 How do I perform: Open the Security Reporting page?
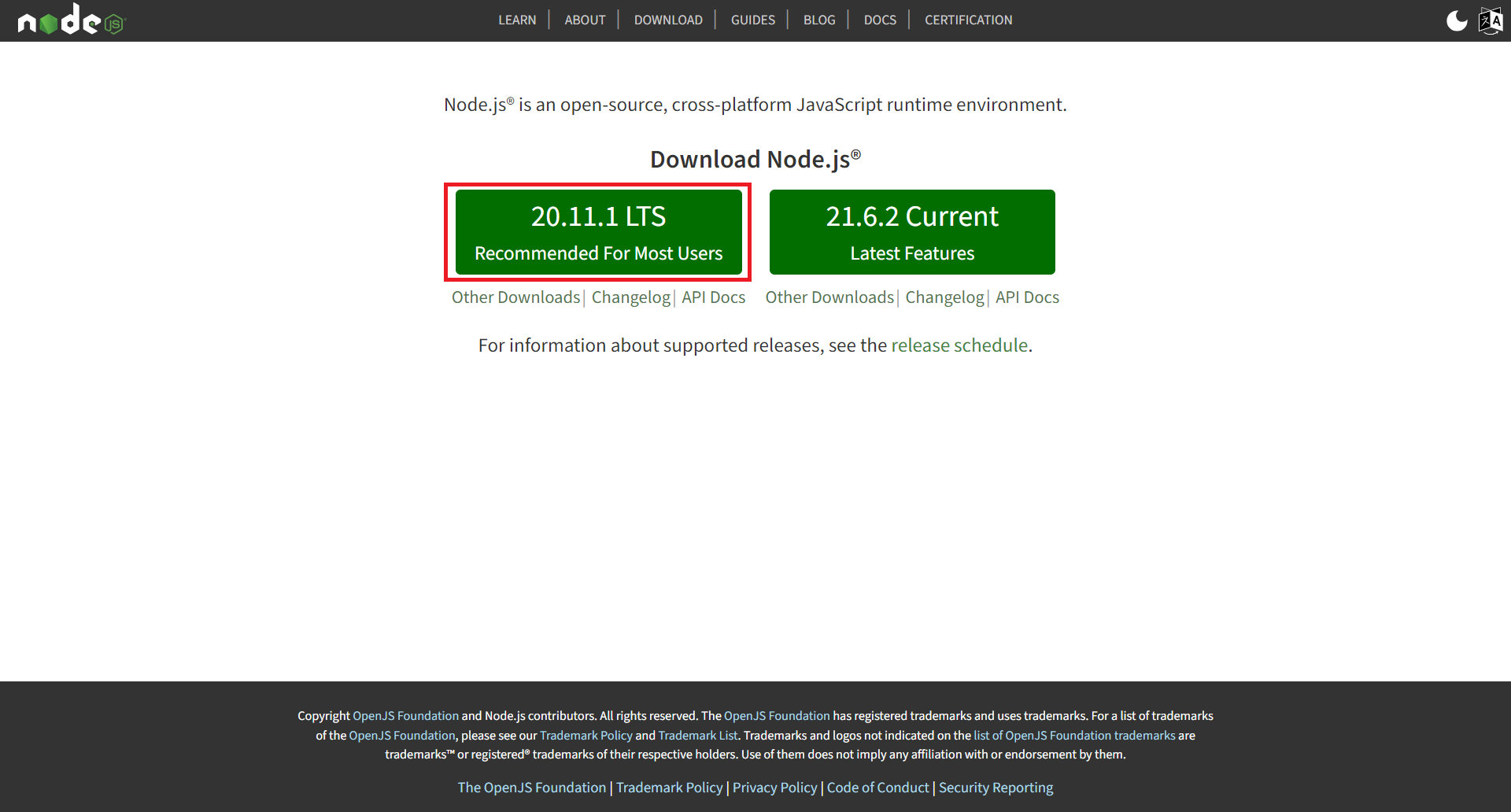point(996,787)
